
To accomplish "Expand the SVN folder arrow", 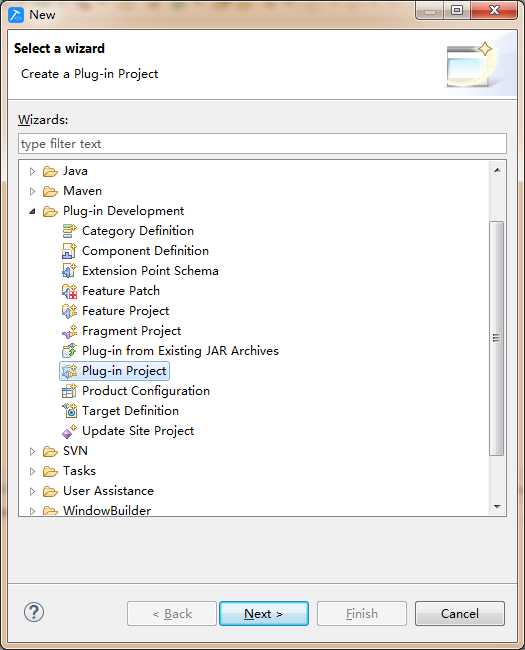I will 32,451.
